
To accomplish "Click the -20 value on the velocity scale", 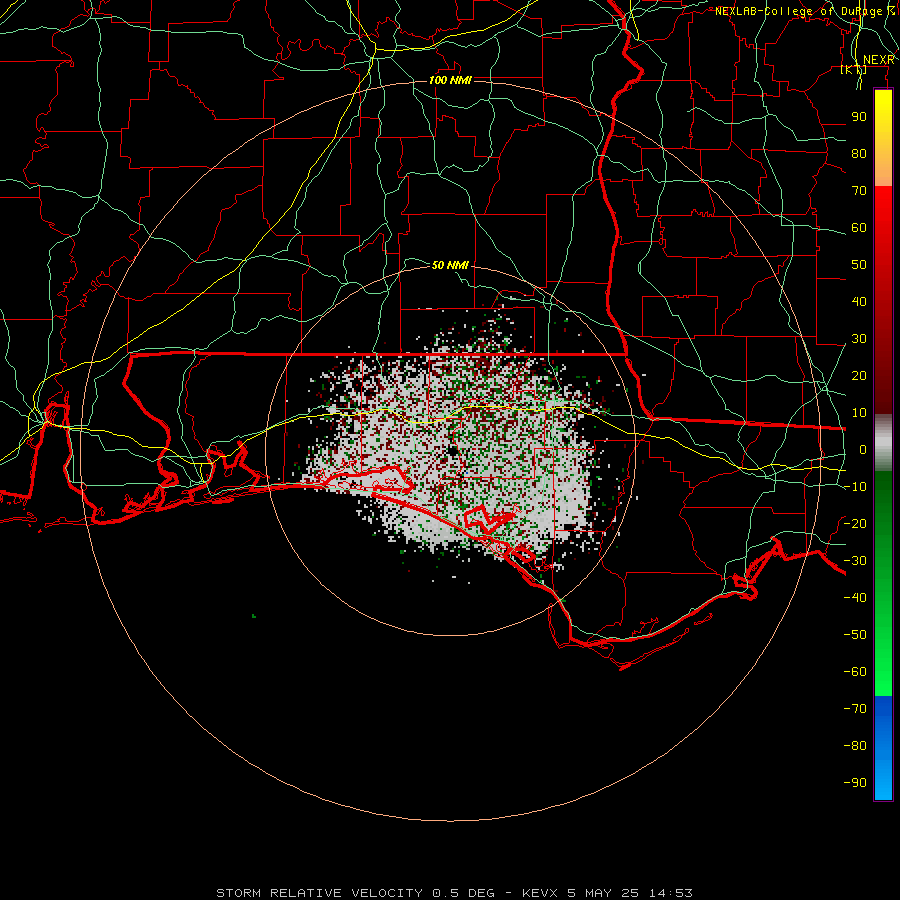I will coord(855,524).
